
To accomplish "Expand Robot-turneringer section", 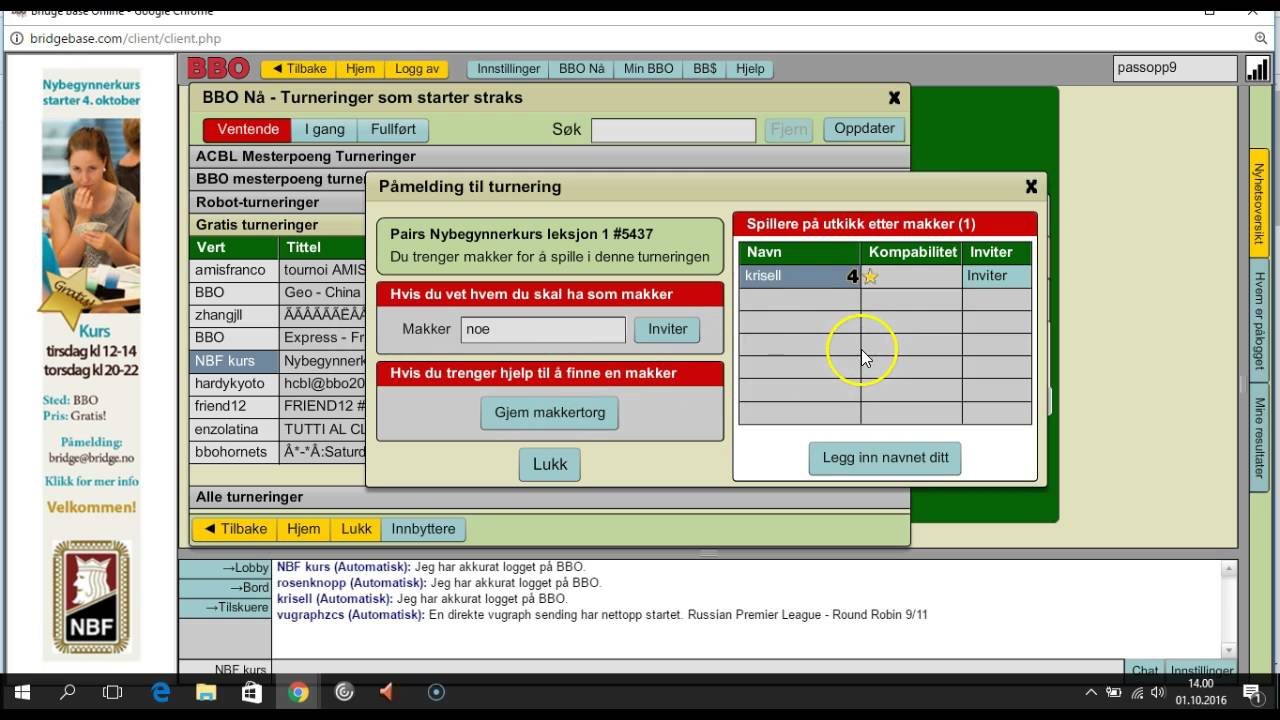I will tap(278, 202).
